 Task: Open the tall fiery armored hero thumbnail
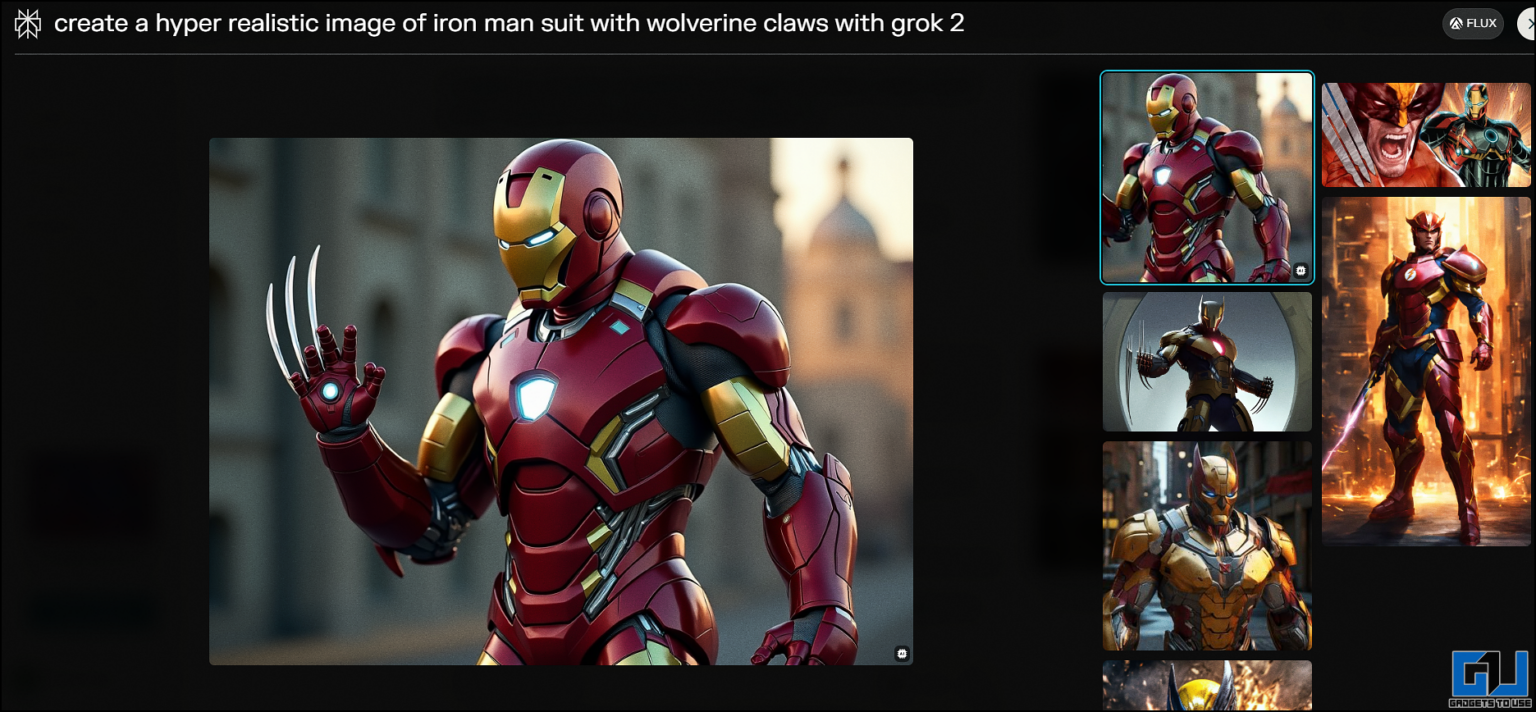[1426, 371]
